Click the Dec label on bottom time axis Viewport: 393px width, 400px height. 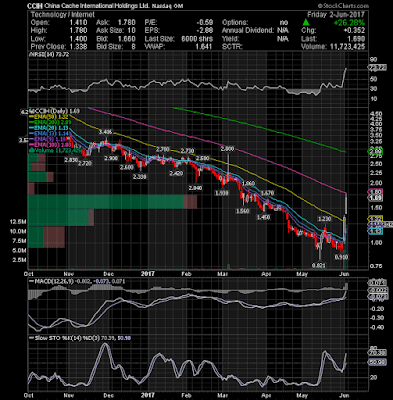pos(108,395)
